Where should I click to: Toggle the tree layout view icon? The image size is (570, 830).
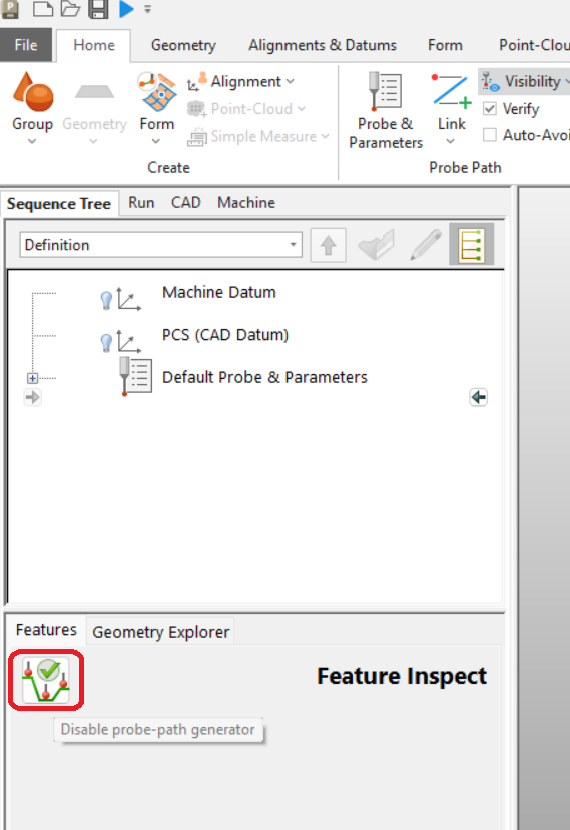point(472,245)
